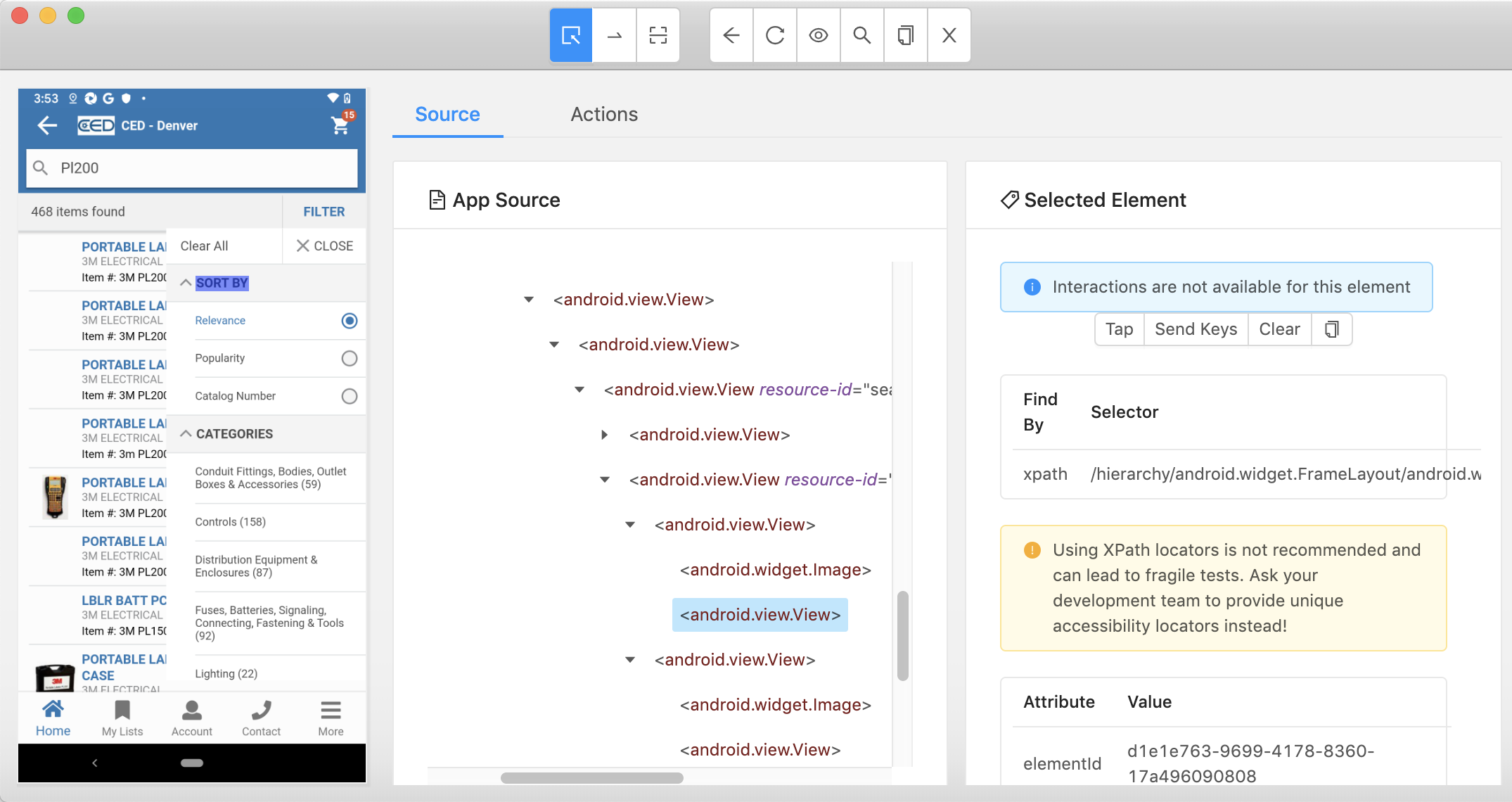The height and width of the screenshot is (802, 1512).
Task: Select the Popularity sort option
Action: 350,358
